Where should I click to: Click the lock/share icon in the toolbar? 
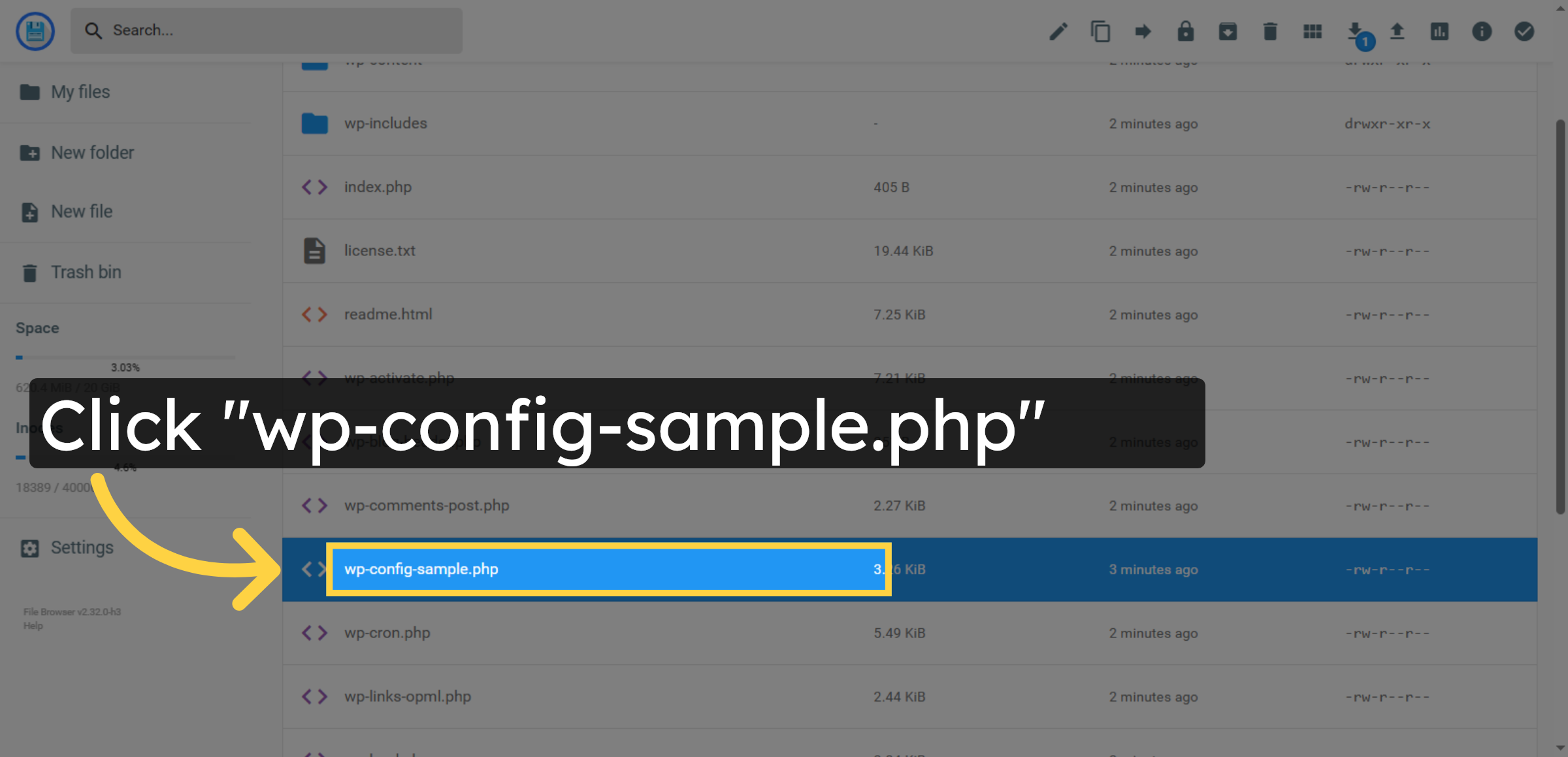point(1186,31)
